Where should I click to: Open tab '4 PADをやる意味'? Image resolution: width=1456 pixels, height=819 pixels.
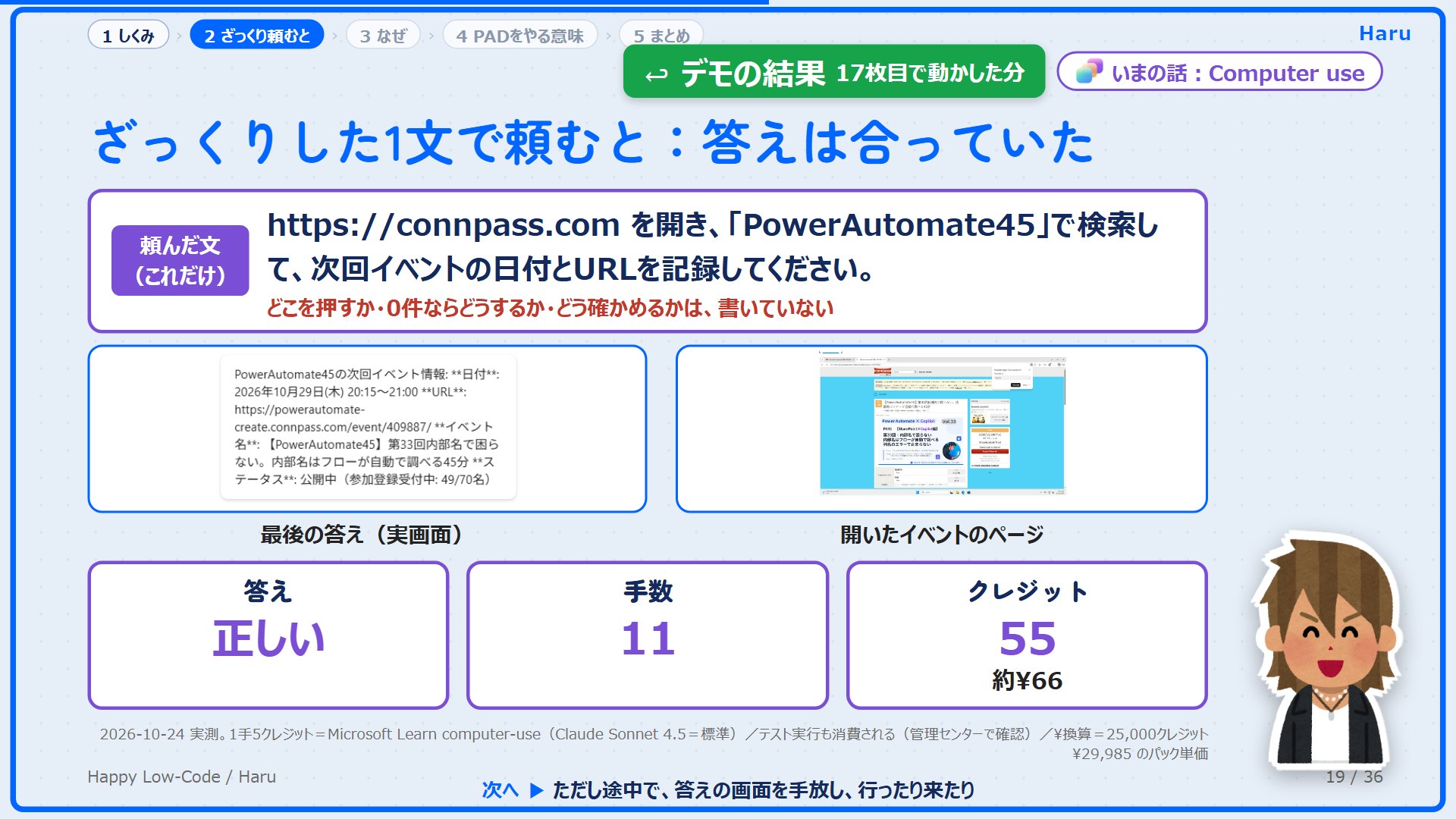point(519,36)
